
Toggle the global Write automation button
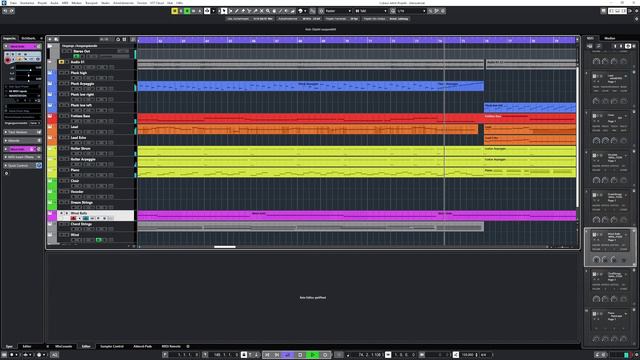[193, 11]
